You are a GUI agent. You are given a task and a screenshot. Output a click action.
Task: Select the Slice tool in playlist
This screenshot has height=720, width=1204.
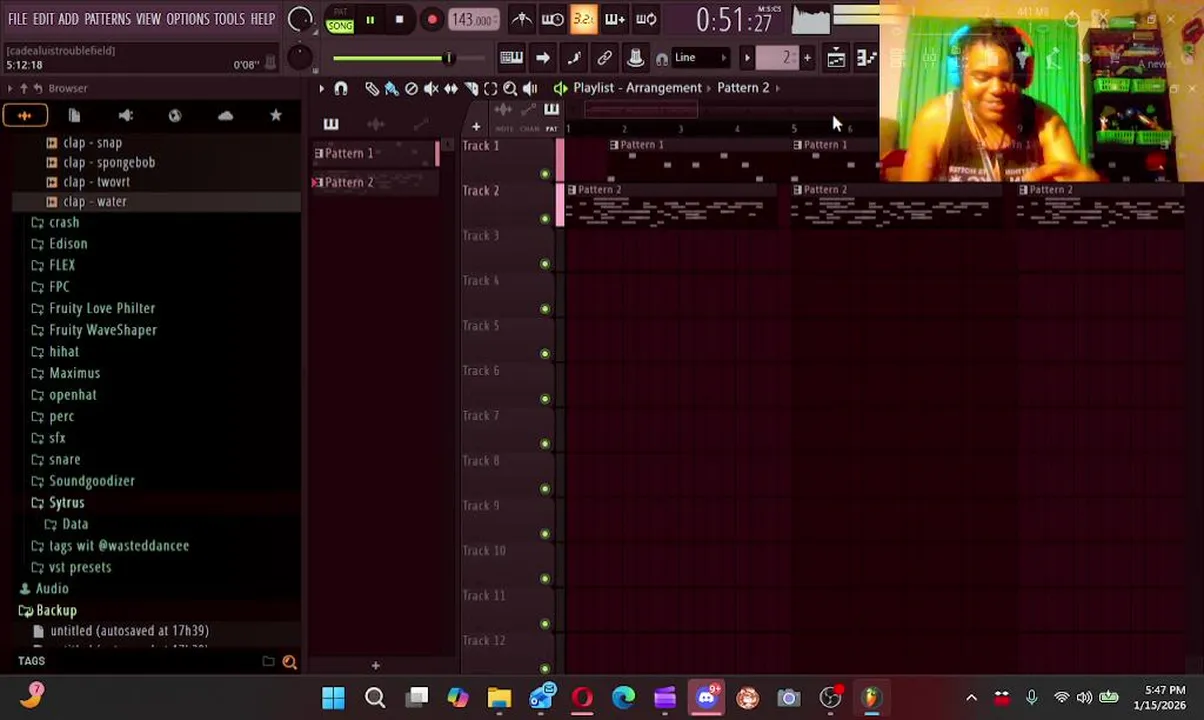(x=471, y=88)
